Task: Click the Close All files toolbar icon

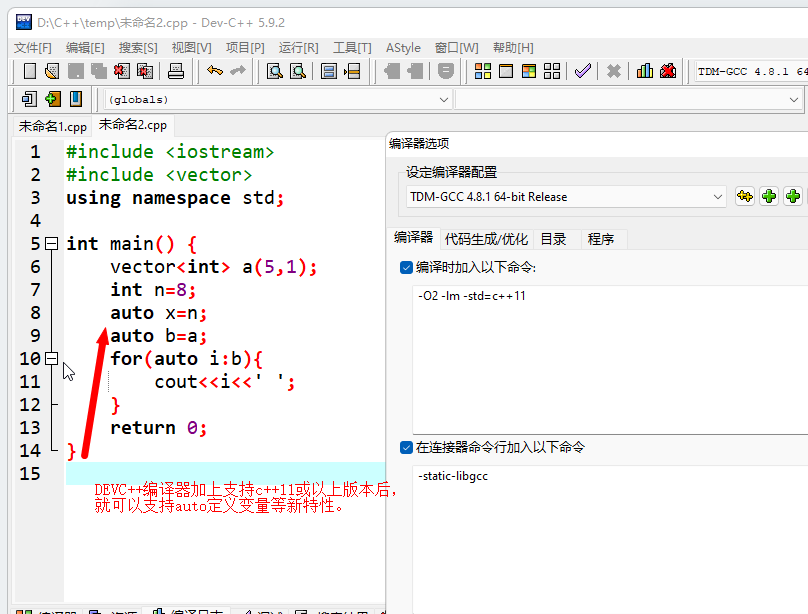Action: (x=145, y=71)
